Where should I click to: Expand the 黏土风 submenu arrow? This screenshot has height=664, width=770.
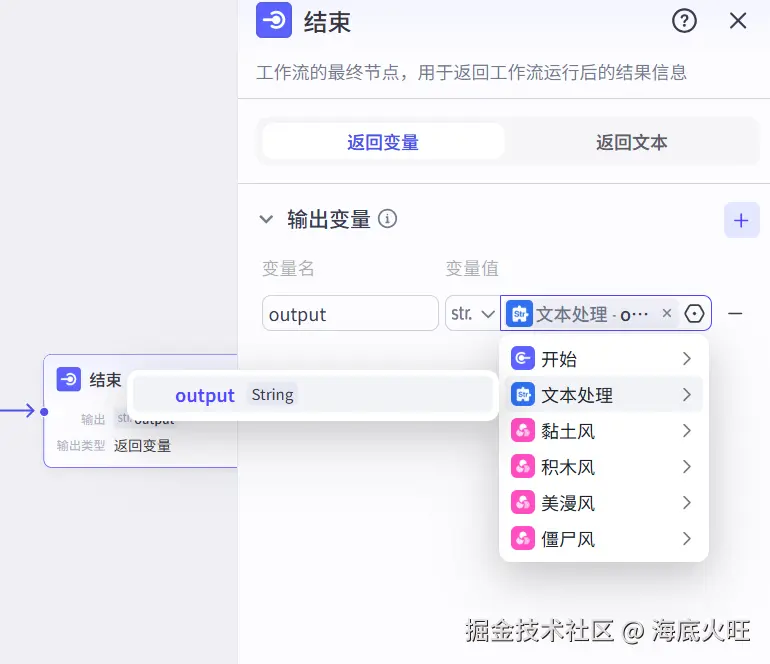(687, 431)
